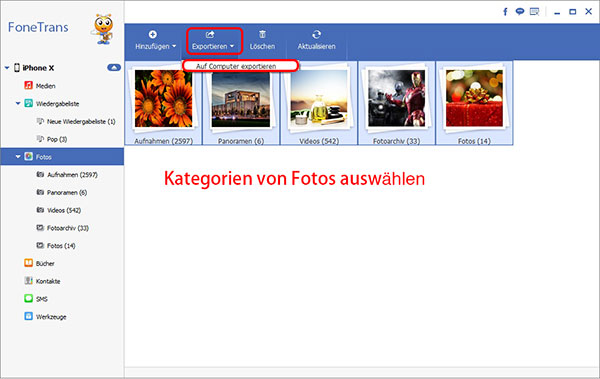The height and width of the screenshot is (379, 600).
Task: Collapse the iPhone X device tree
Action: pyautogui.click(x=7, y=68)
